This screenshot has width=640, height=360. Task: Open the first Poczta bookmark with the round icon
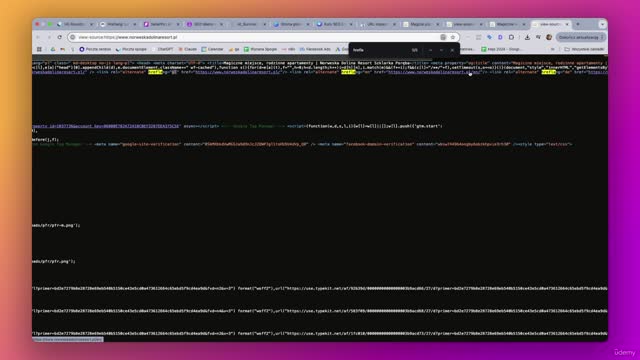pos(95,49)
